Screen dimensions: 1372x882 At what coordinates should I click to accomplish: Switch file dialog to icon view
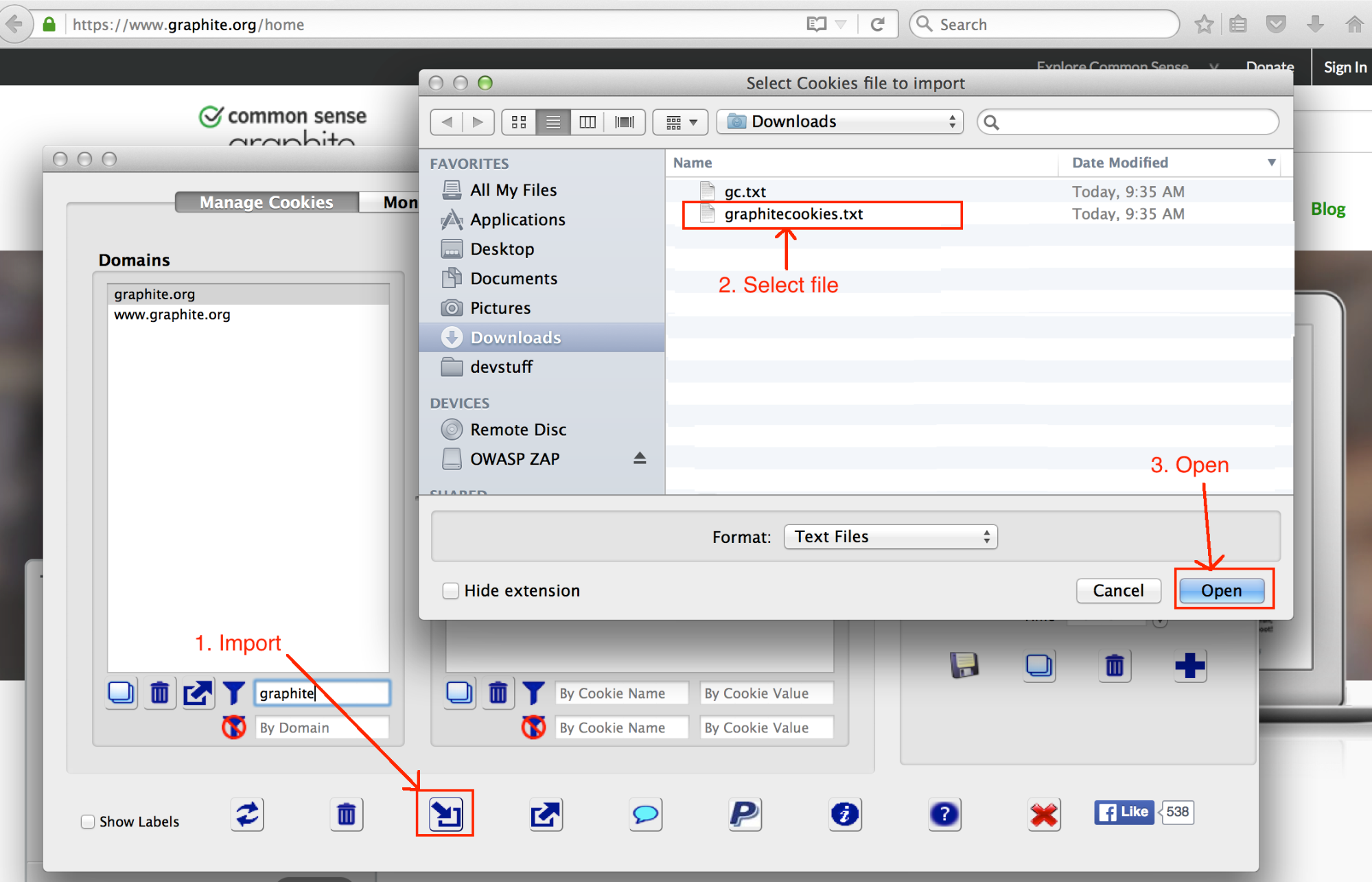click(x=519, y=122)
